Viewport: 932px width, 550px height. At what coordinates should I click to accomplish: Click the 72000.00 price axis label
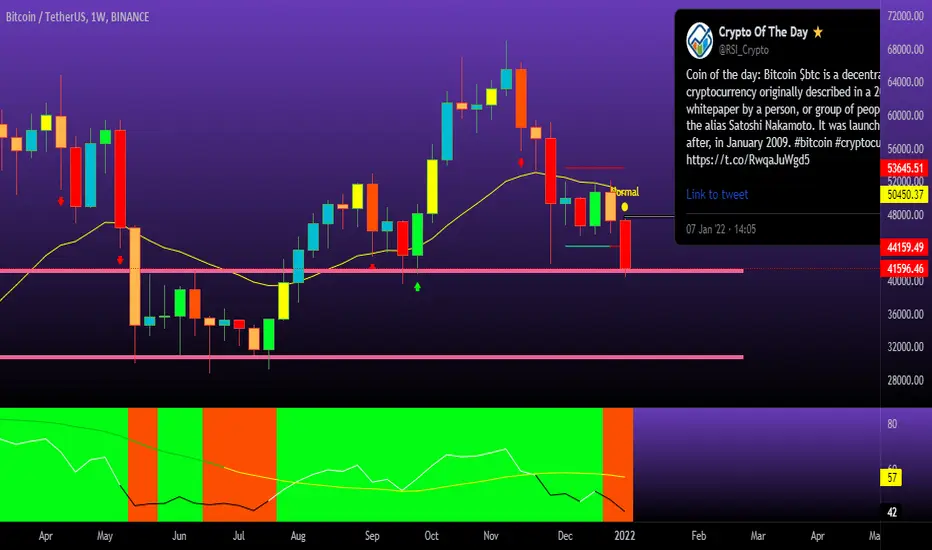tap(905, 16)
